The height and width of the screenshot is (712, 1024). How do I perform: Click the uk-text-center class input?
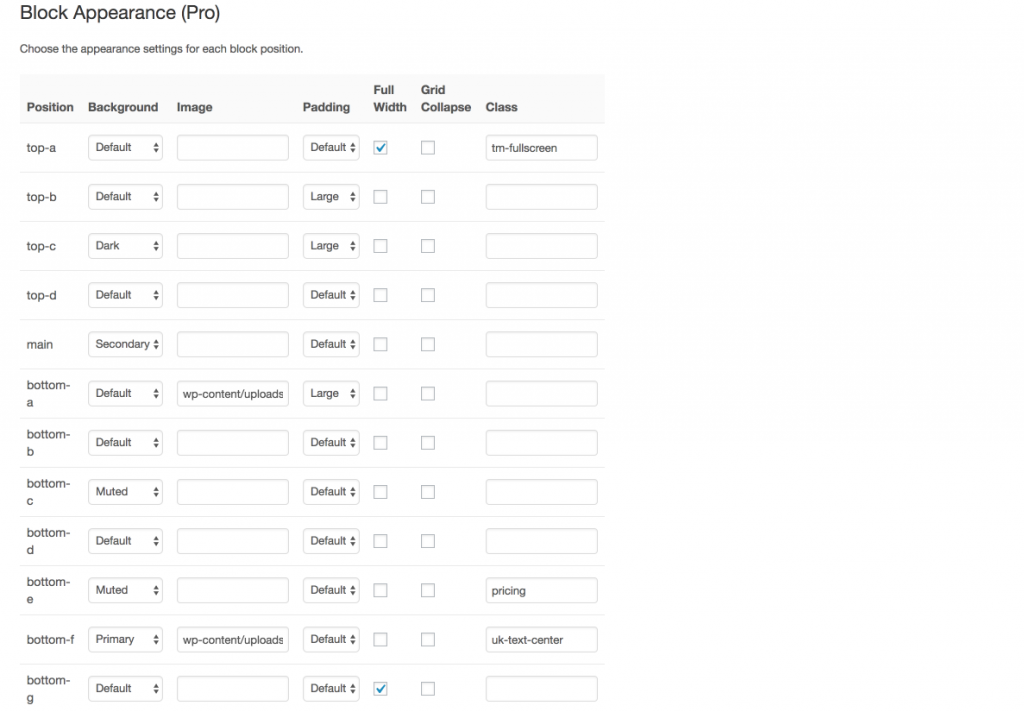point(541,639)
